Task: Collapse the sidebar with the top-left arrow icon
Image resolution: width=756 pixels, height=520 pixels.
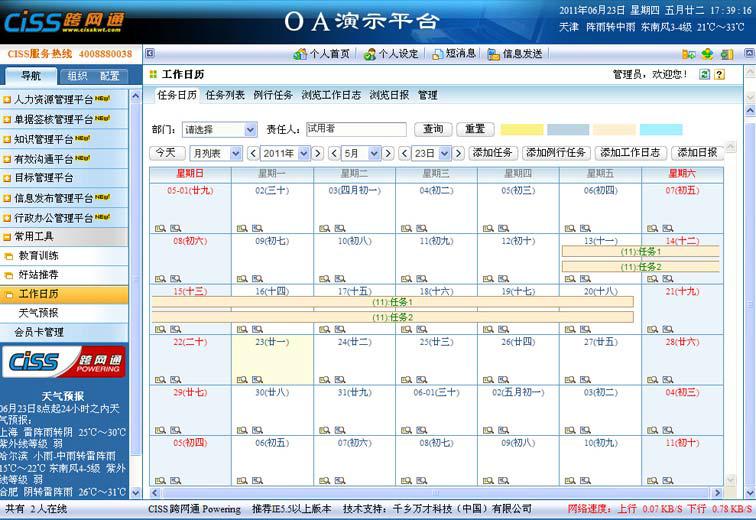Action: point(150,53)
